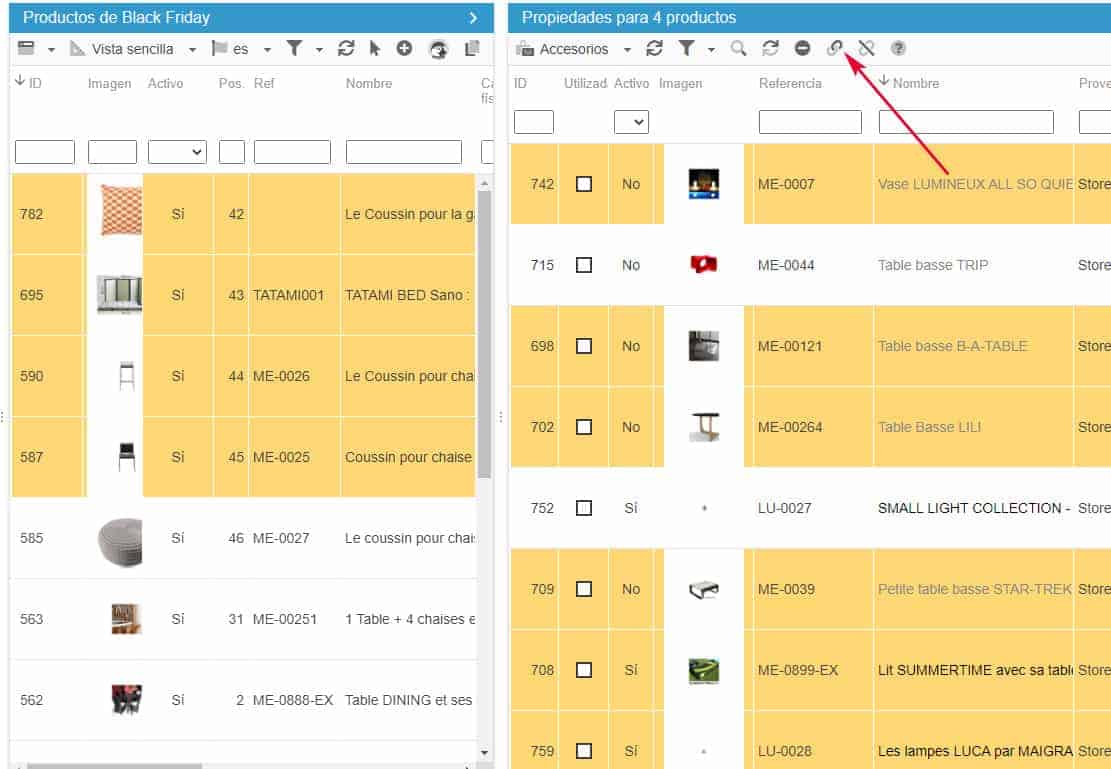Screen dimensions: 1111x769
Task: Select the mouse pointer selection tool
Action: tap(375, 48)
